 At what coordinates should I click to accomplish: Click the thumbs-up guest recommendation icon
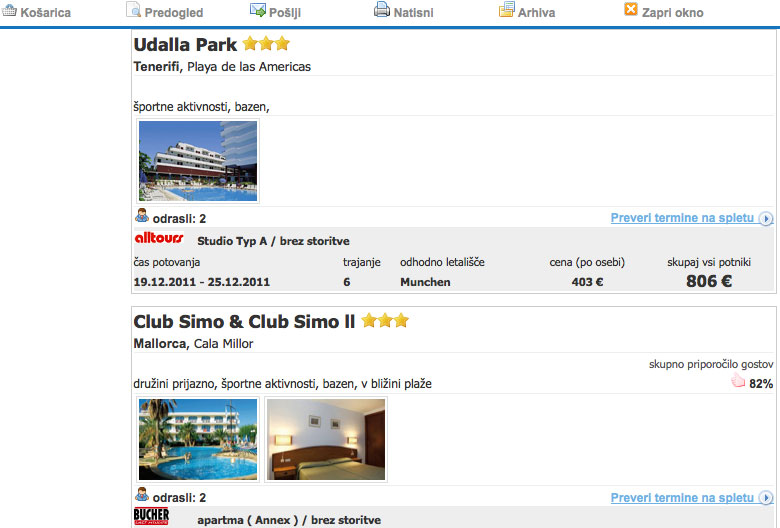tap(738, 382)
